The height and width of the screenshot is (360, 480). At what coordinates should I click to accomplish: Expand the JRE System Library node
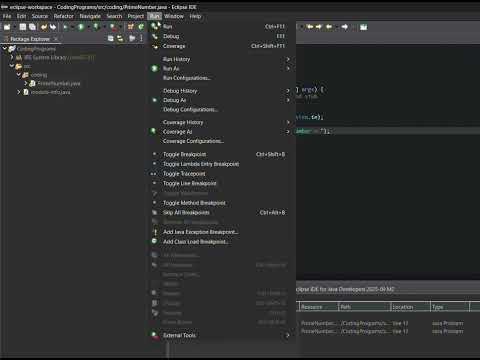pyautogui.click(x=12, y=57)
